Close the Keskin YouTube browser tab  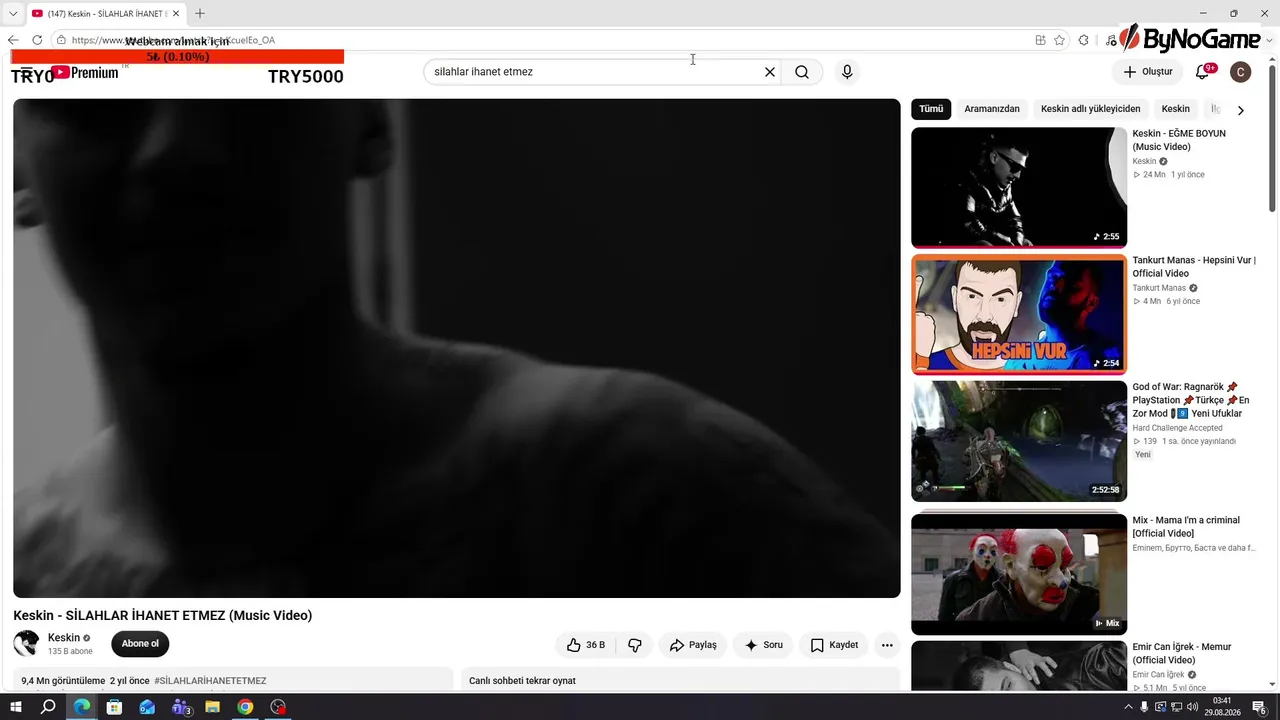click(x=176, y=13)
